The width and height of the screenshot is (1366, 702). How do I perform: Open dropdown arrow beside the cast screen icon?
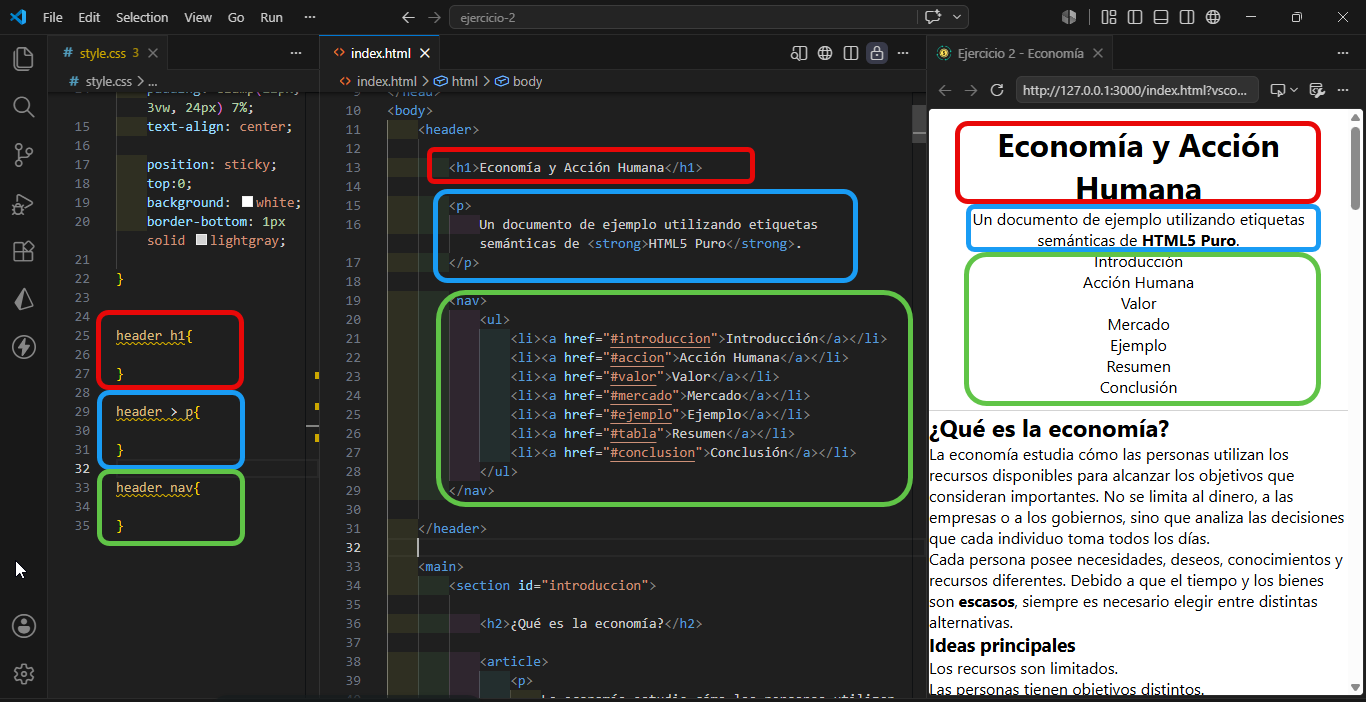point(1293,91)
